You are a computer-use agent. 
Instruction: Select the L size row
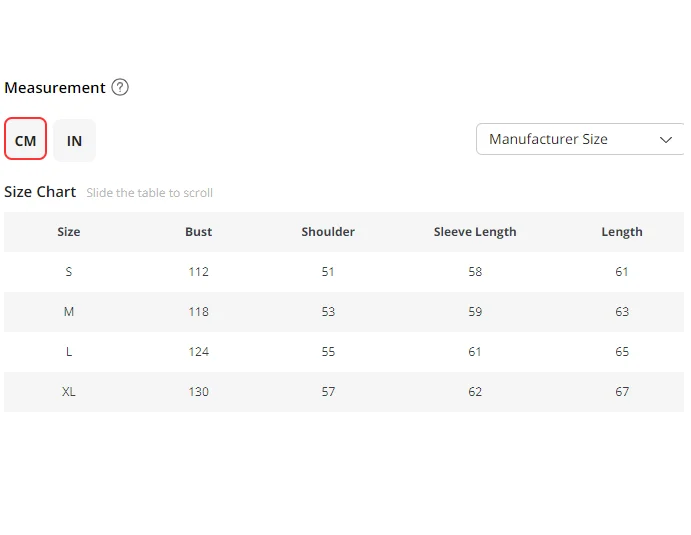[x=69, y=352]
